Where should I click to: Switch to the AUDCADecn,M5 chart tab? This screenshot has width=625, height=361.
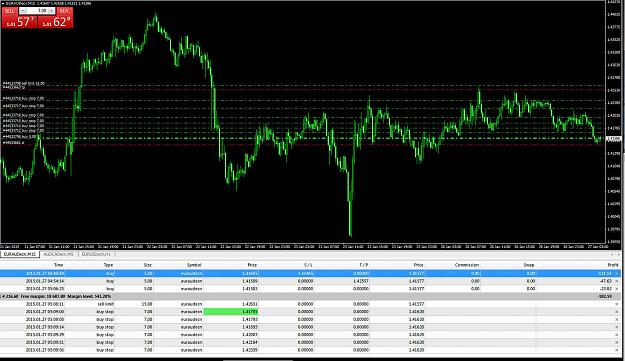coord(59,254)
